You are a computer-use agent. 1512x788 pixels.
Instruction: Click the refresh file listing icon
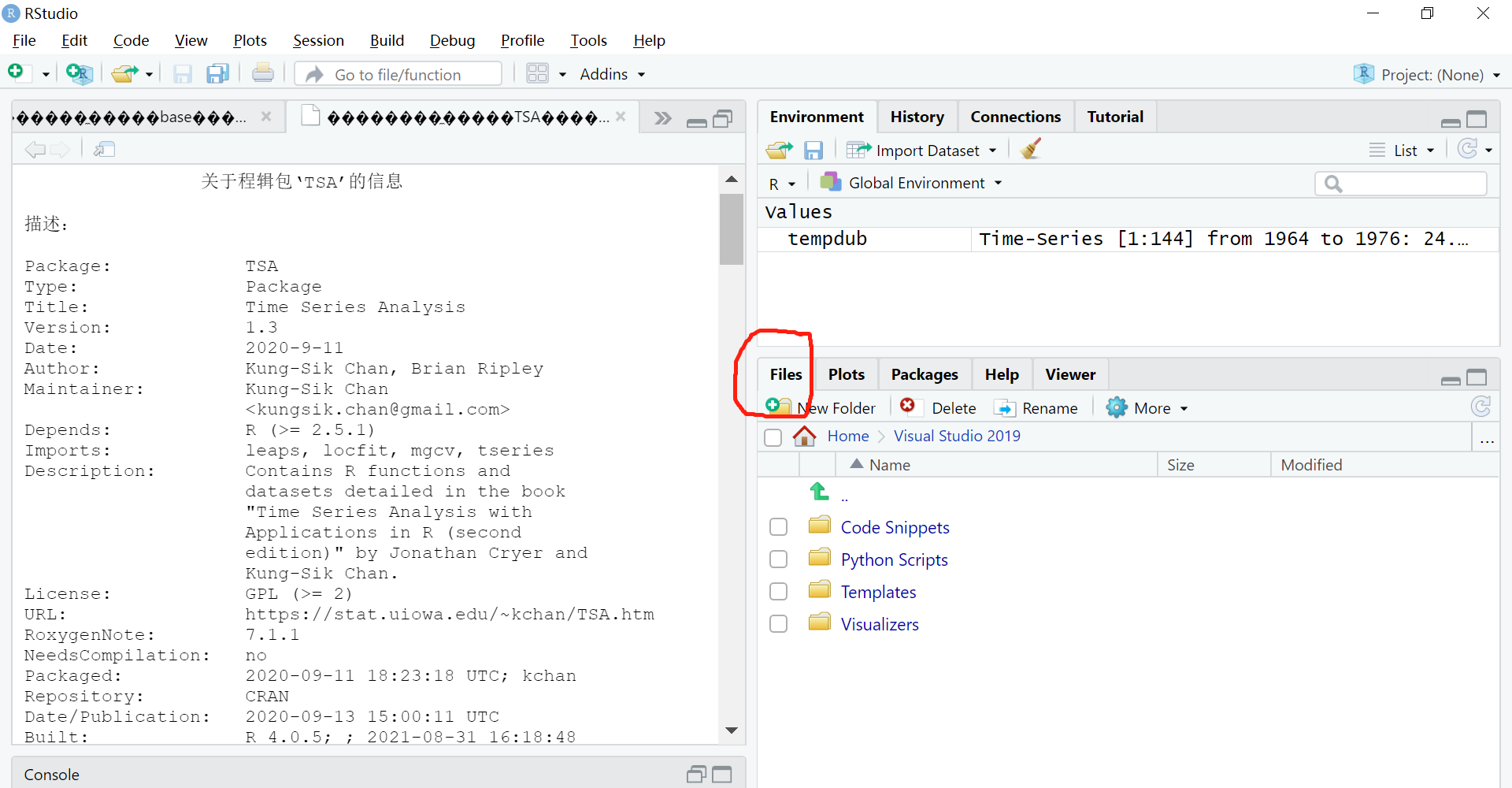pyautogui.click(x=1480, y=407)
